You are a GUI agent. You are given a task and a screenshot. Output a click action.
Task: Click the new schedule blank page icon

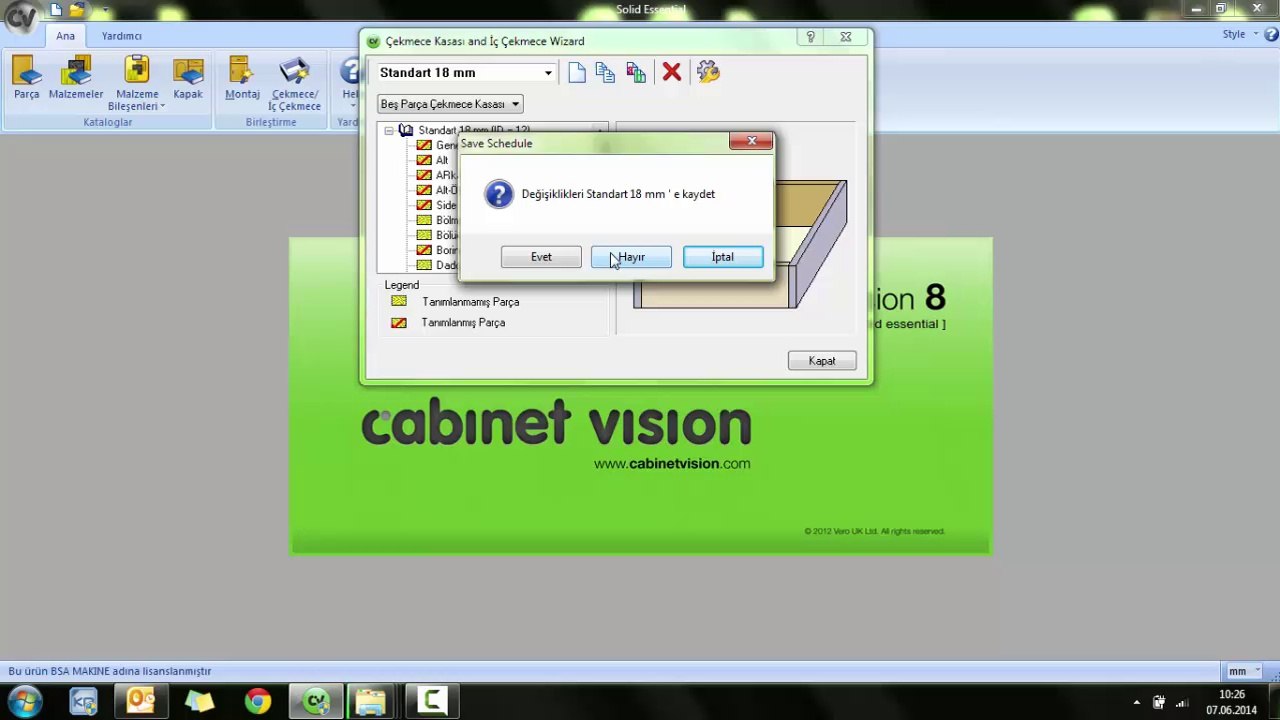577,72
